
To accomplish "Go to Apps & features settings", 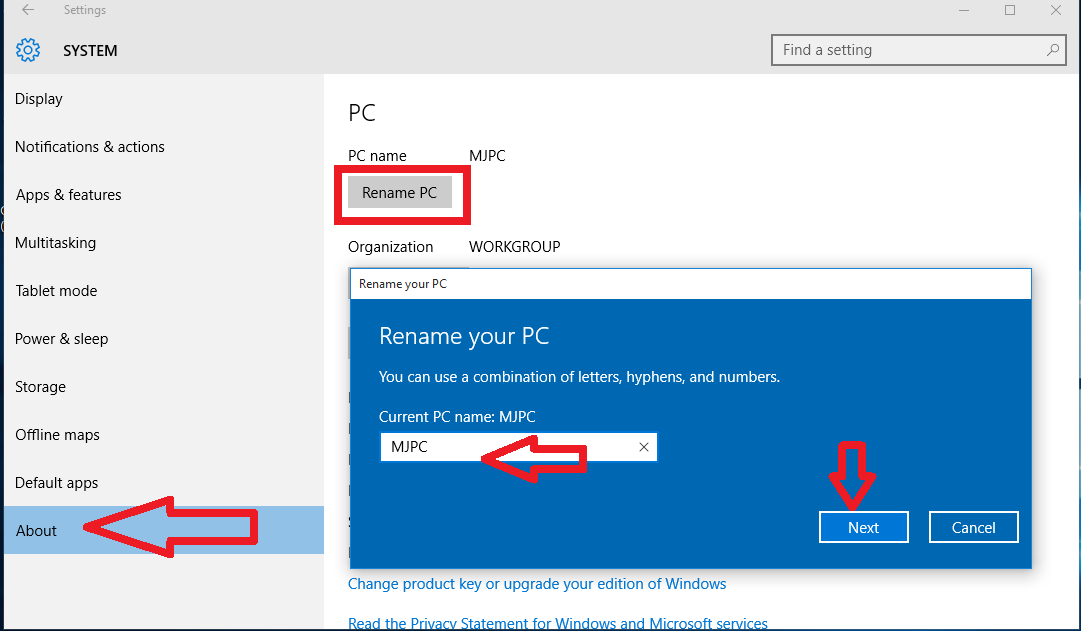I will 68,194.
